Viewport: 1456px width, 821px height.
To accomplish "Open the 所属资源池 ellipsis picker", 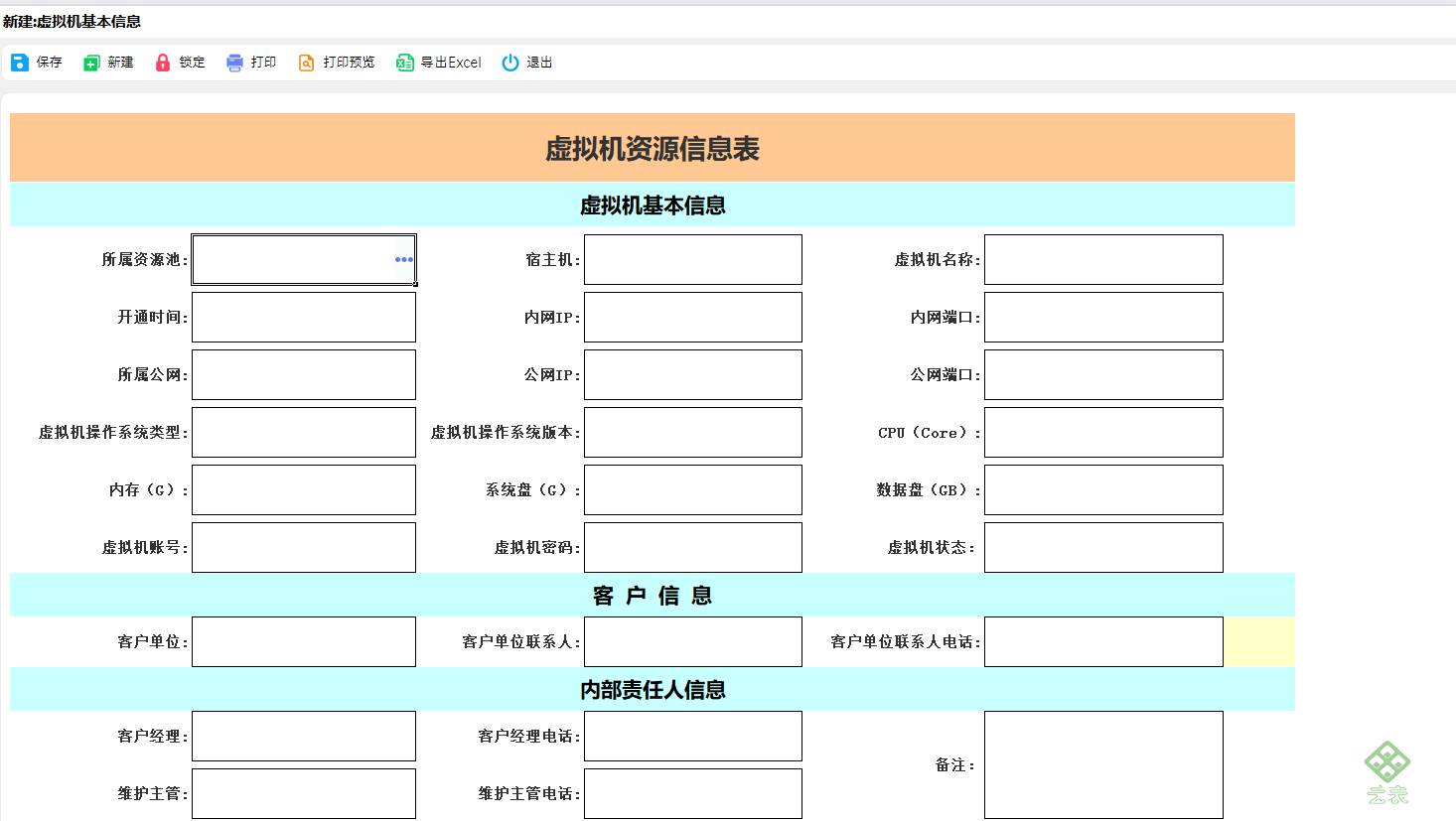I will (403, 259).
